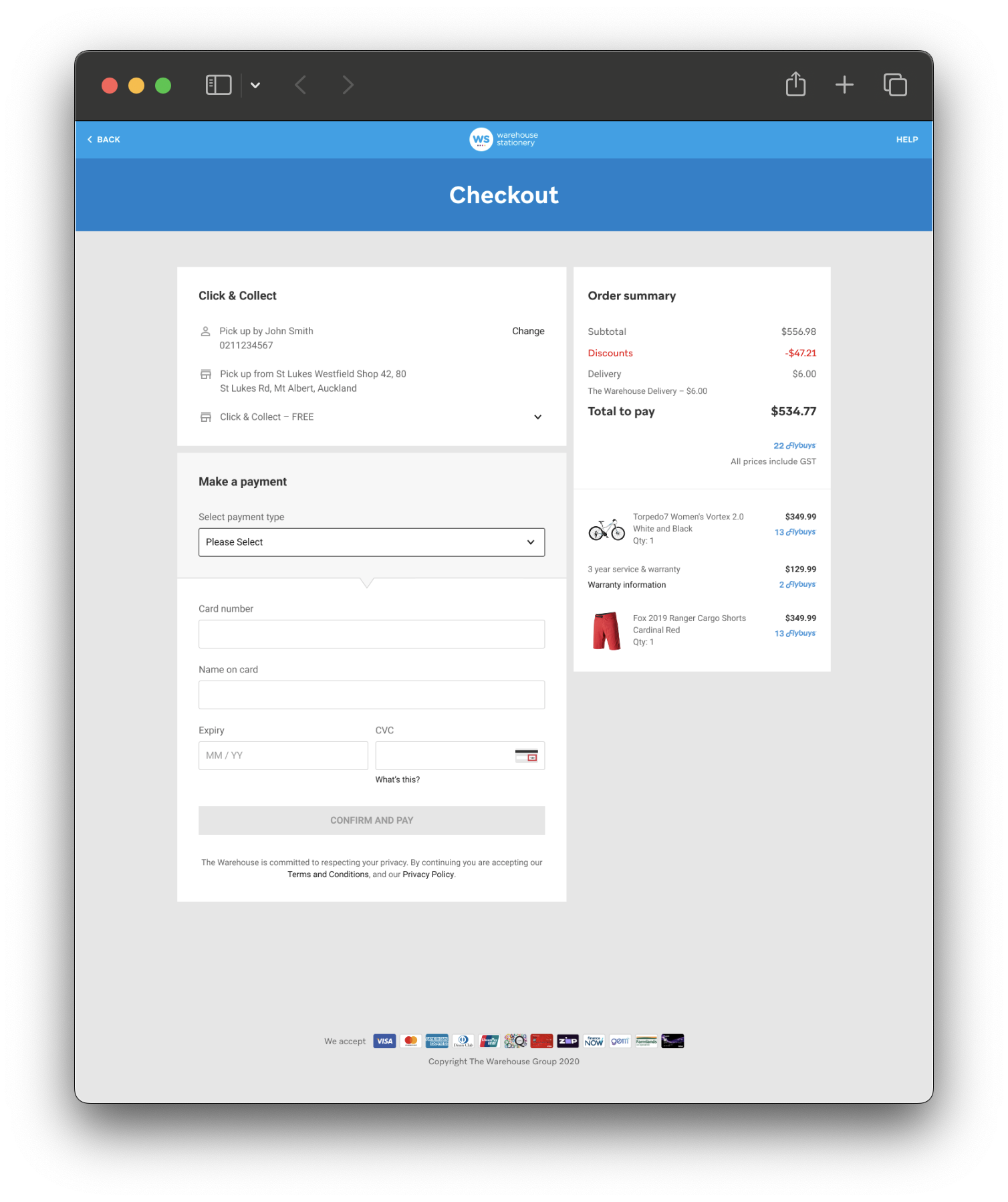The image size is (1008, 1202).
Task: Open the Terms and Conditions link
Action: pyautogui.click(x=328, y=874)
